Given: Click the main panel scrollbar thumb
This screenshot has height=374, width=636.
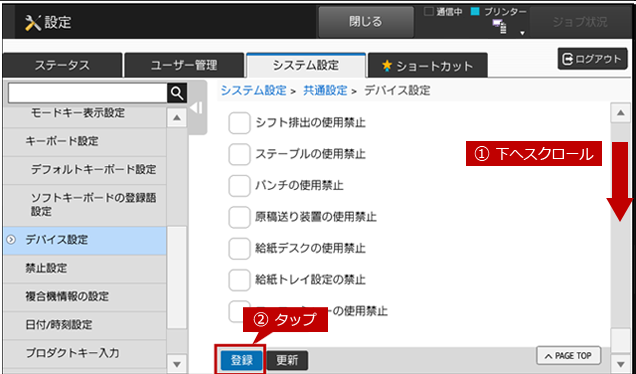Looking at the screenshot, I should click(620, 340).
